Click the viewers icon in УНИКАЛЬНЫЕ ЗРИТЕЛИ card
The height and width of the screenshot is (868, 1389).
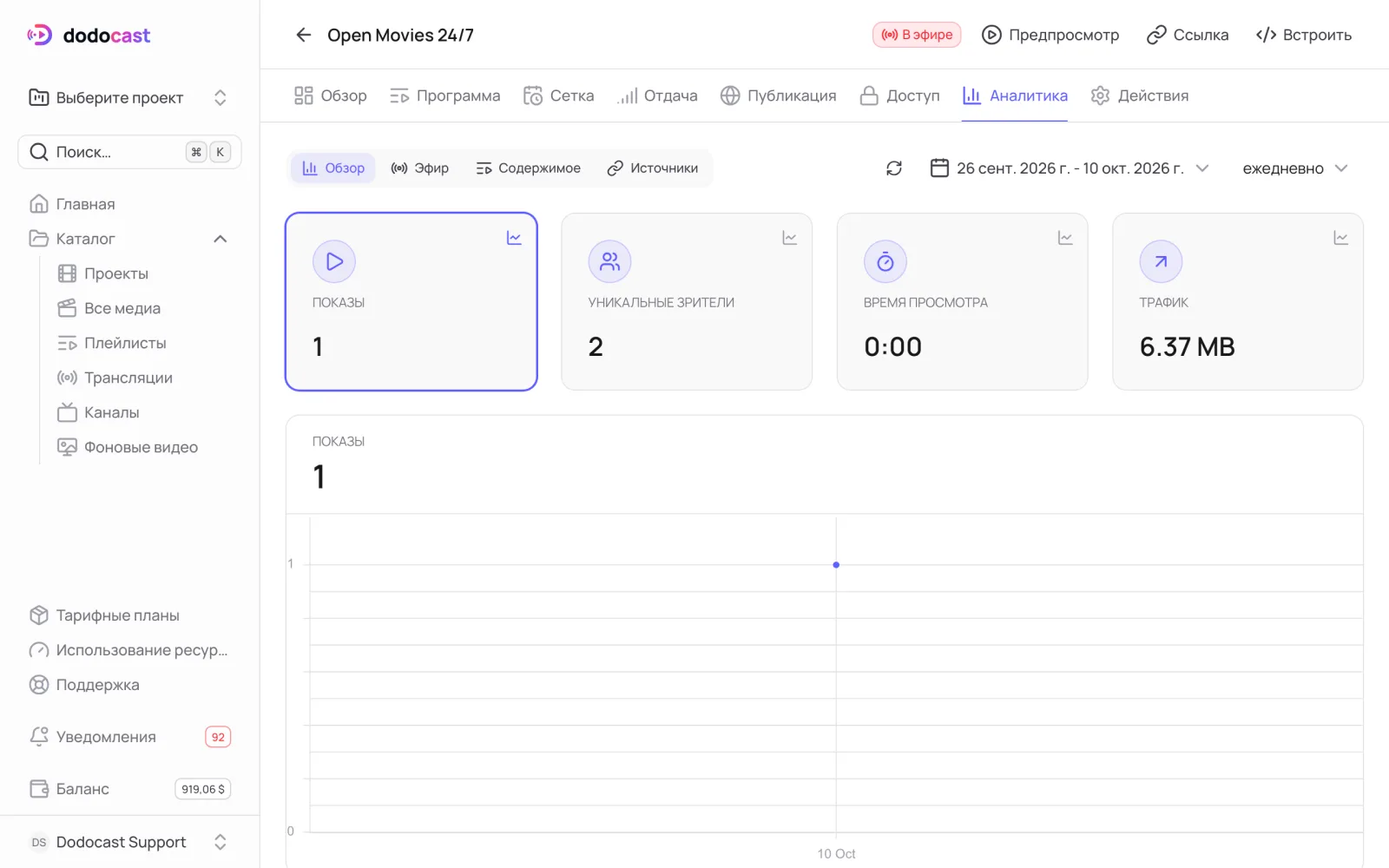coord(609,261)
